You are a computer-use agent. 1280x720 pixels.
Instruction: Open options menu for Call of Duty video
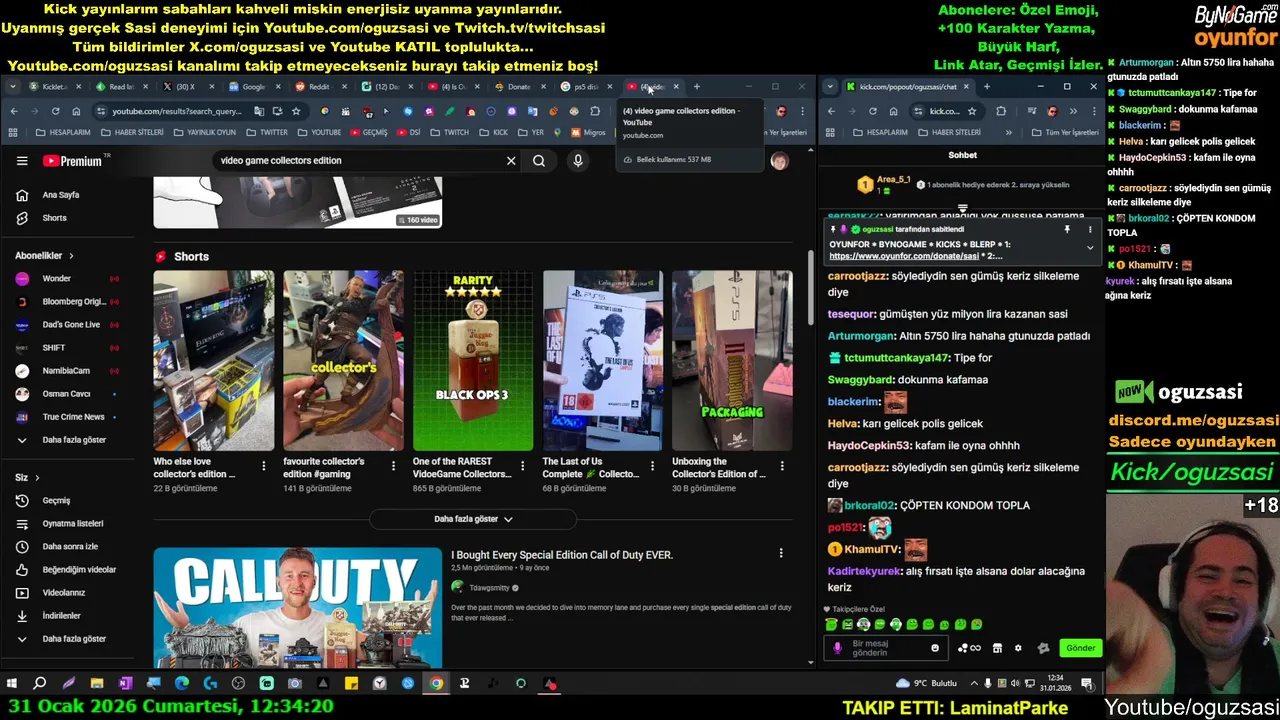pyautogui.click(x=781, y=553)
